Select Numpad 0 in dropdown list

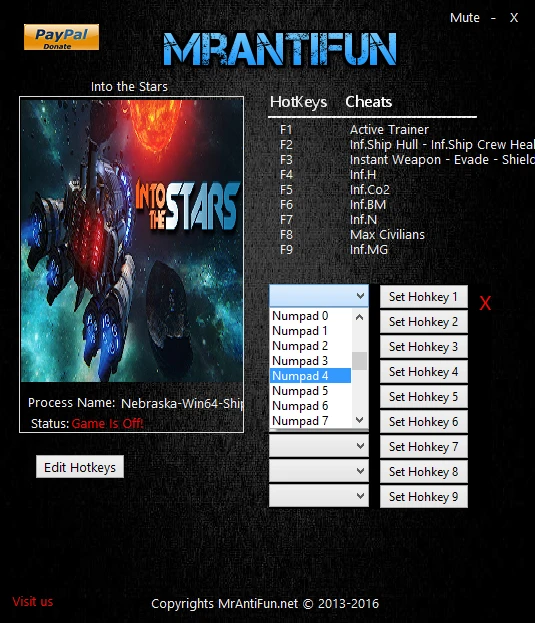coord(310,316)
